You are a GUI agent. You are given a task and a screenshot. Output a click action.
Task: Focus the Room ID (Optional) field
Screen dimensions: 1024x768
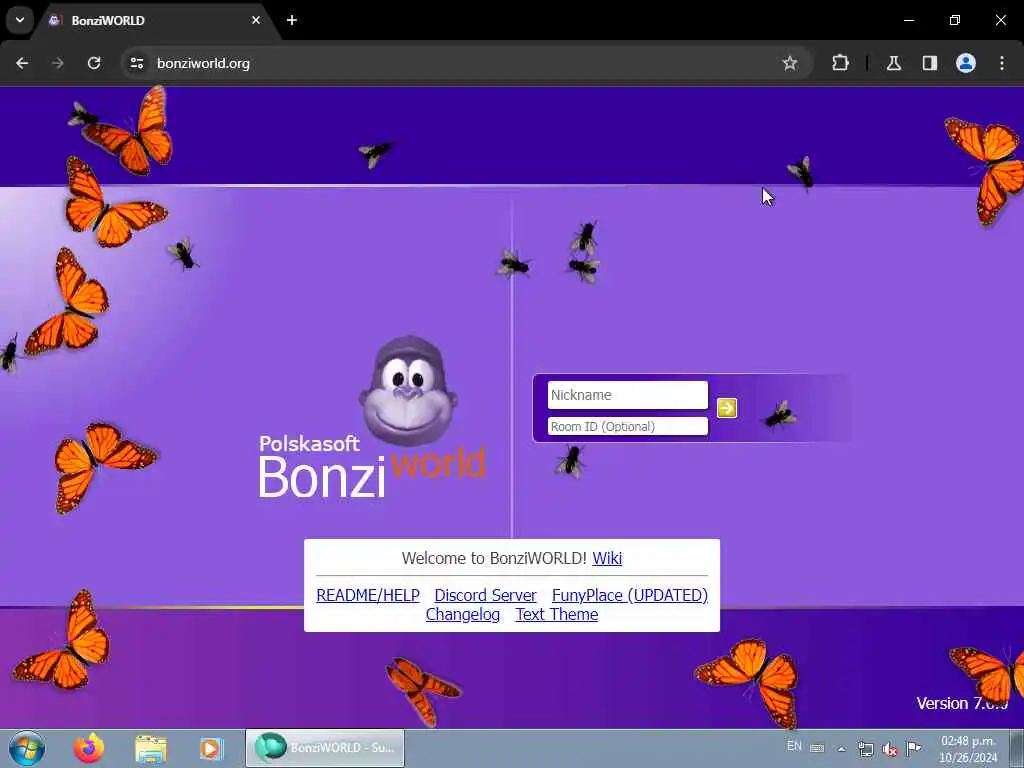[x=628, y=426]
